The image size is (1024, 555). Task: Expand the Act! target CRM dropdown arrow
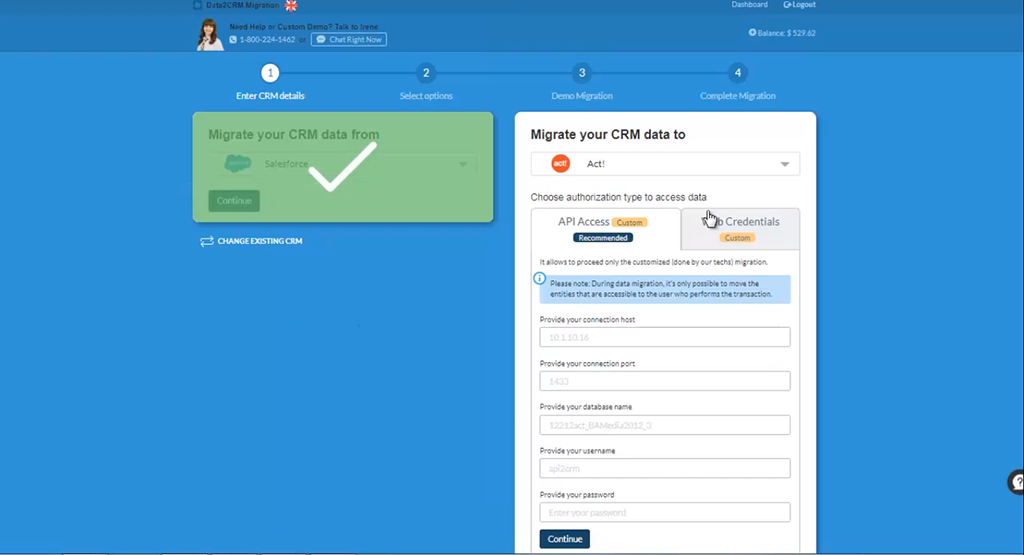click(785, 165)
